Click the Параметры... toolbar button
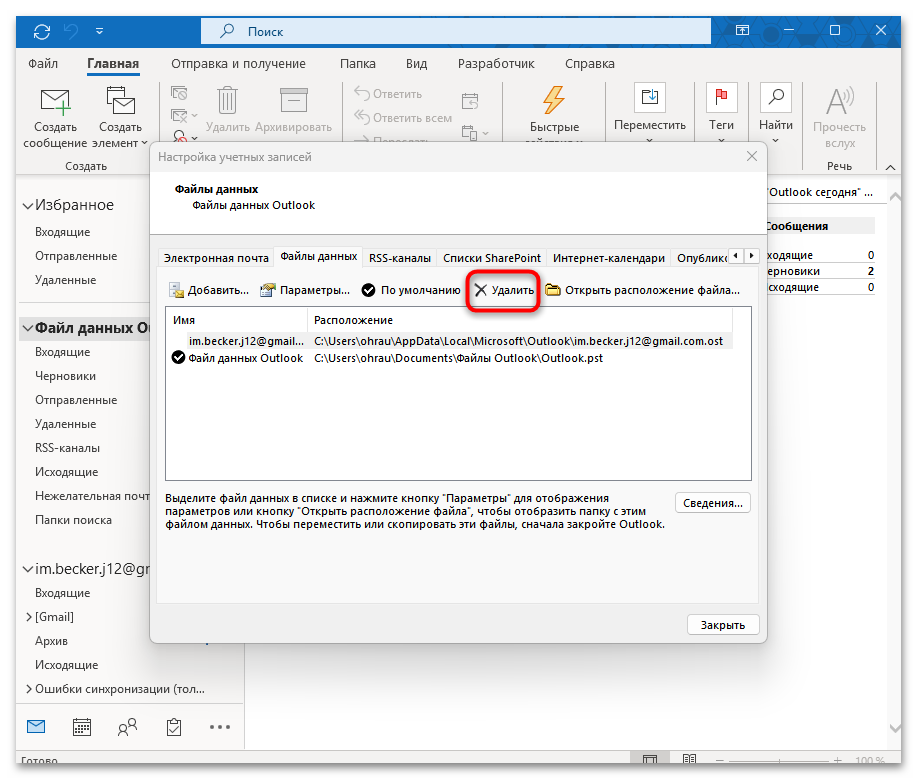Screen dimensions: 917x779 pos(305,290)
